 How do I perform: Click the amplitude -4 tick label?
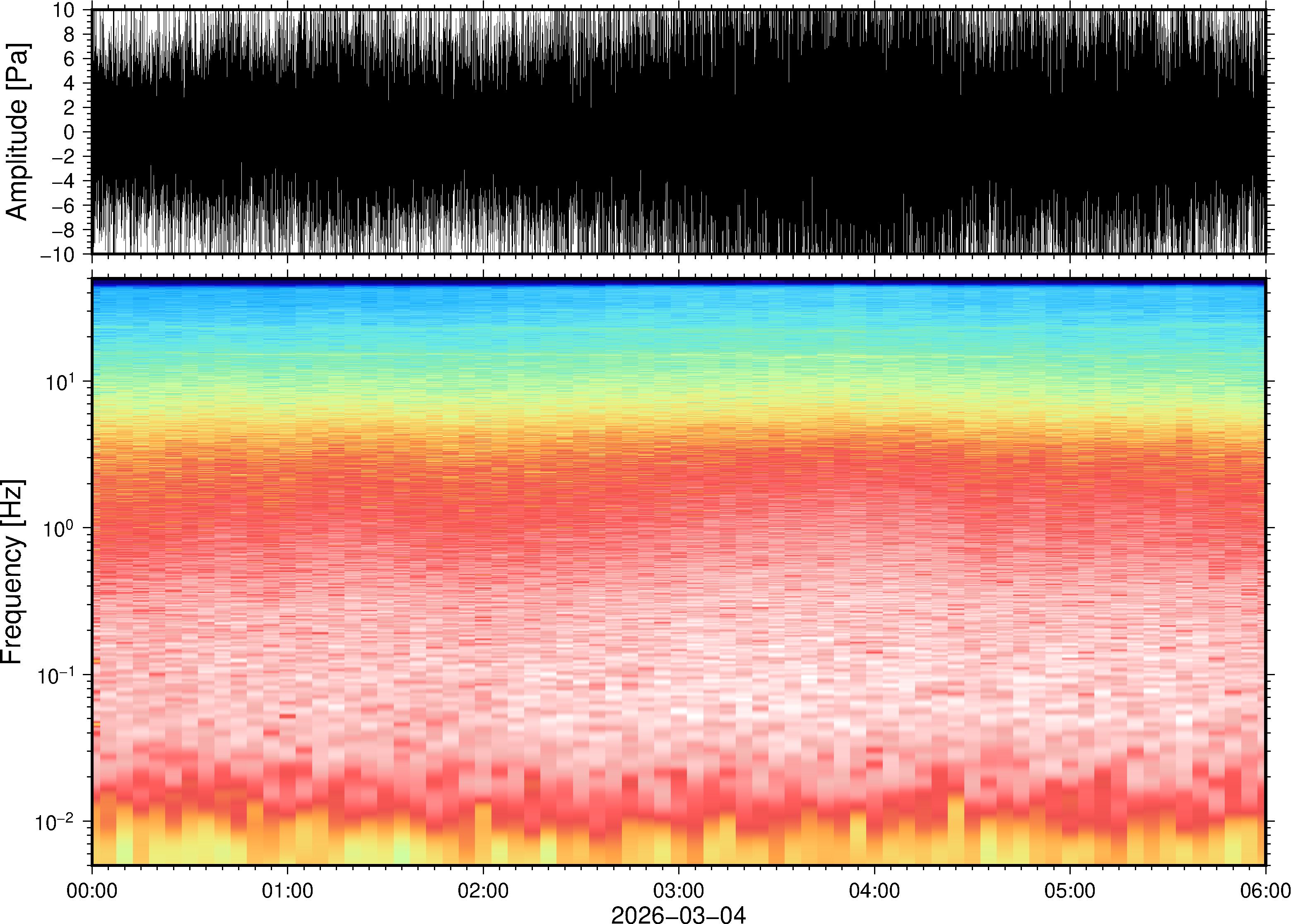tap(64, 181)
